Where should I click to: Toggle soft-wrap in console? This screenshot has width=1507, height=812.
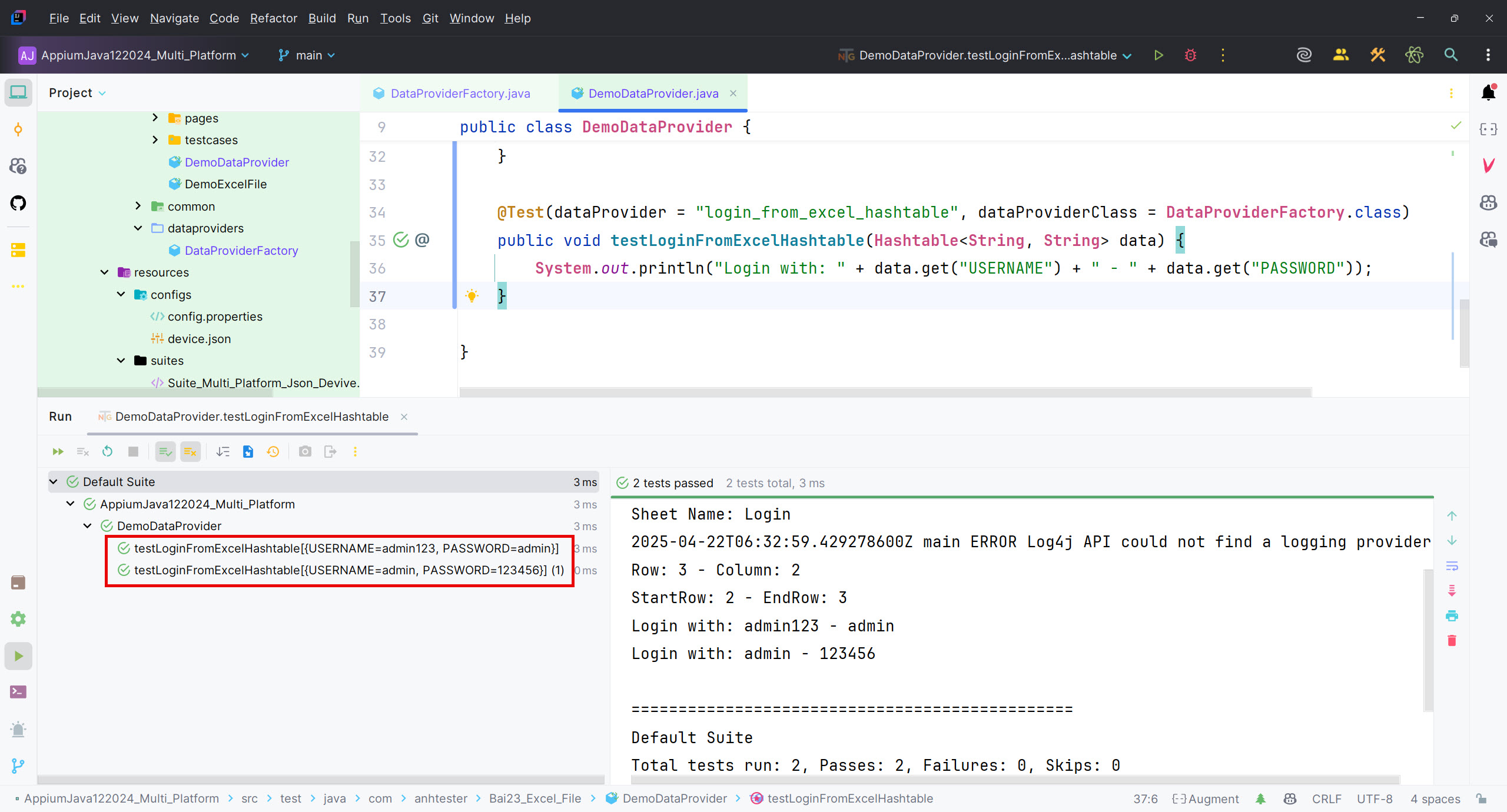click(1452, 566)
